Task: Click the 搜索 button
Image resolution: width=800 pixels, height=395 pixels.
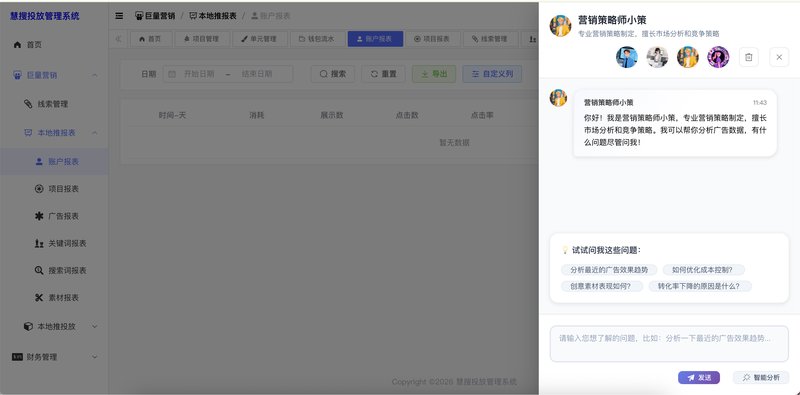Action: tap(333, 74)
